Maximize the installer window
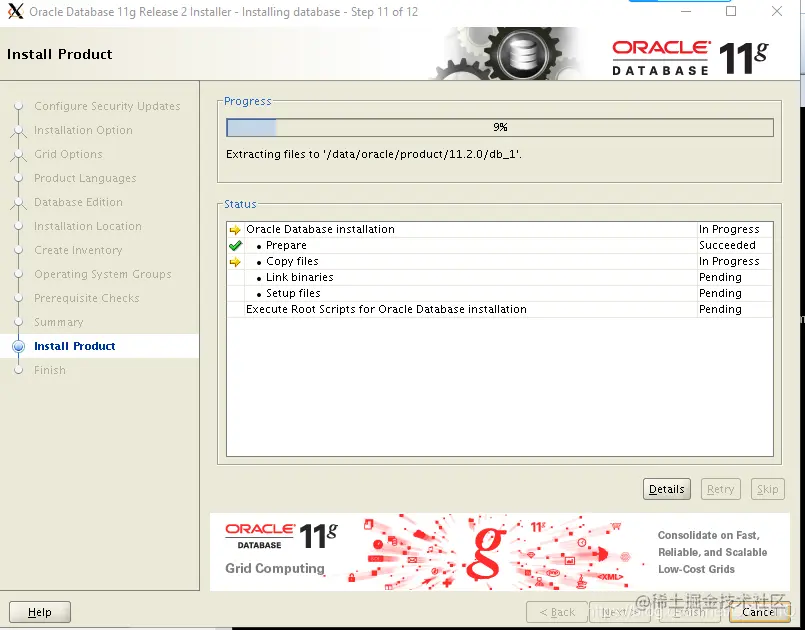 [x=731, y=11]
